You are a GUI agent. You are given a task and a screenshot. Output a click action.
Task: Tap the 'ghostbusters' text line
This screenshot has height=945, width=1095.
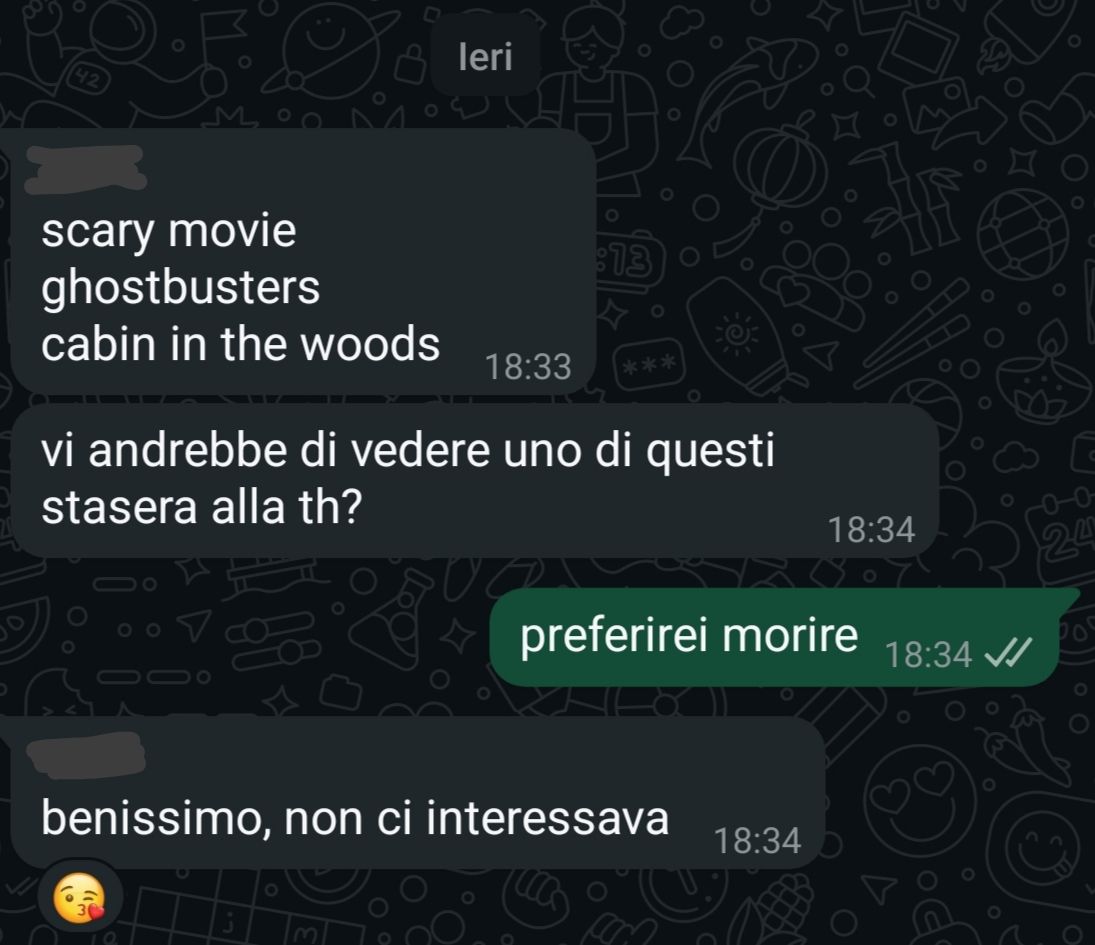point(180,288)
